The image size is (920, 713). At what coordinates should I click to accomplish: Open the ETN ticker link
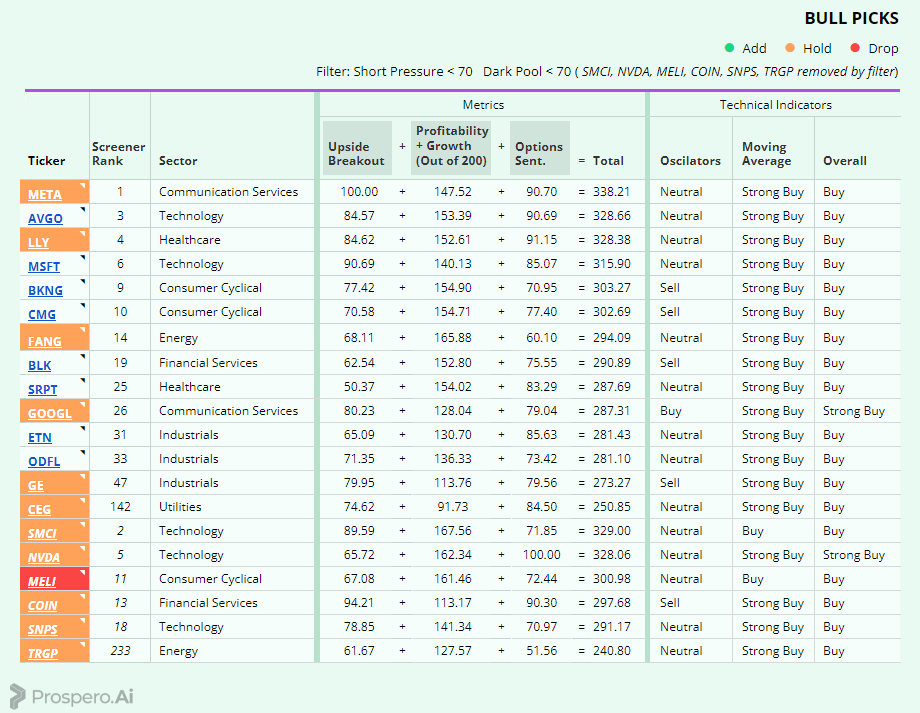40,438
